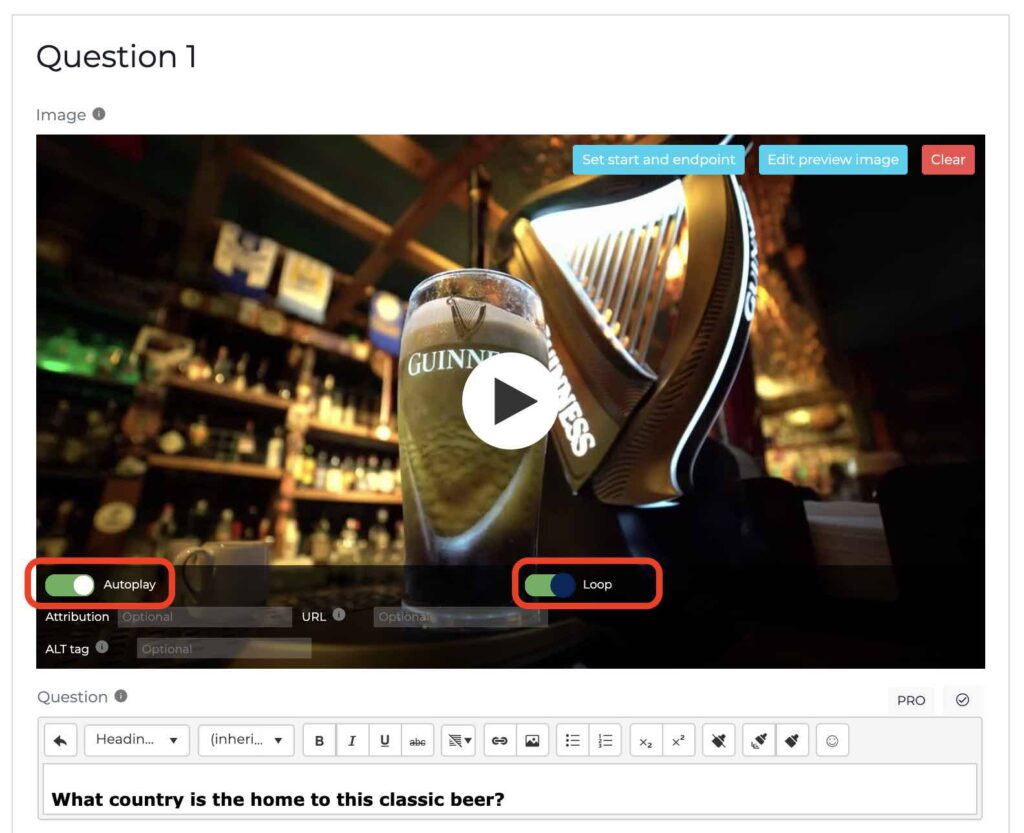This screenshot has height=833, width=1024.
Task: Apply strikethrough formatting
Action: (417, 740)
